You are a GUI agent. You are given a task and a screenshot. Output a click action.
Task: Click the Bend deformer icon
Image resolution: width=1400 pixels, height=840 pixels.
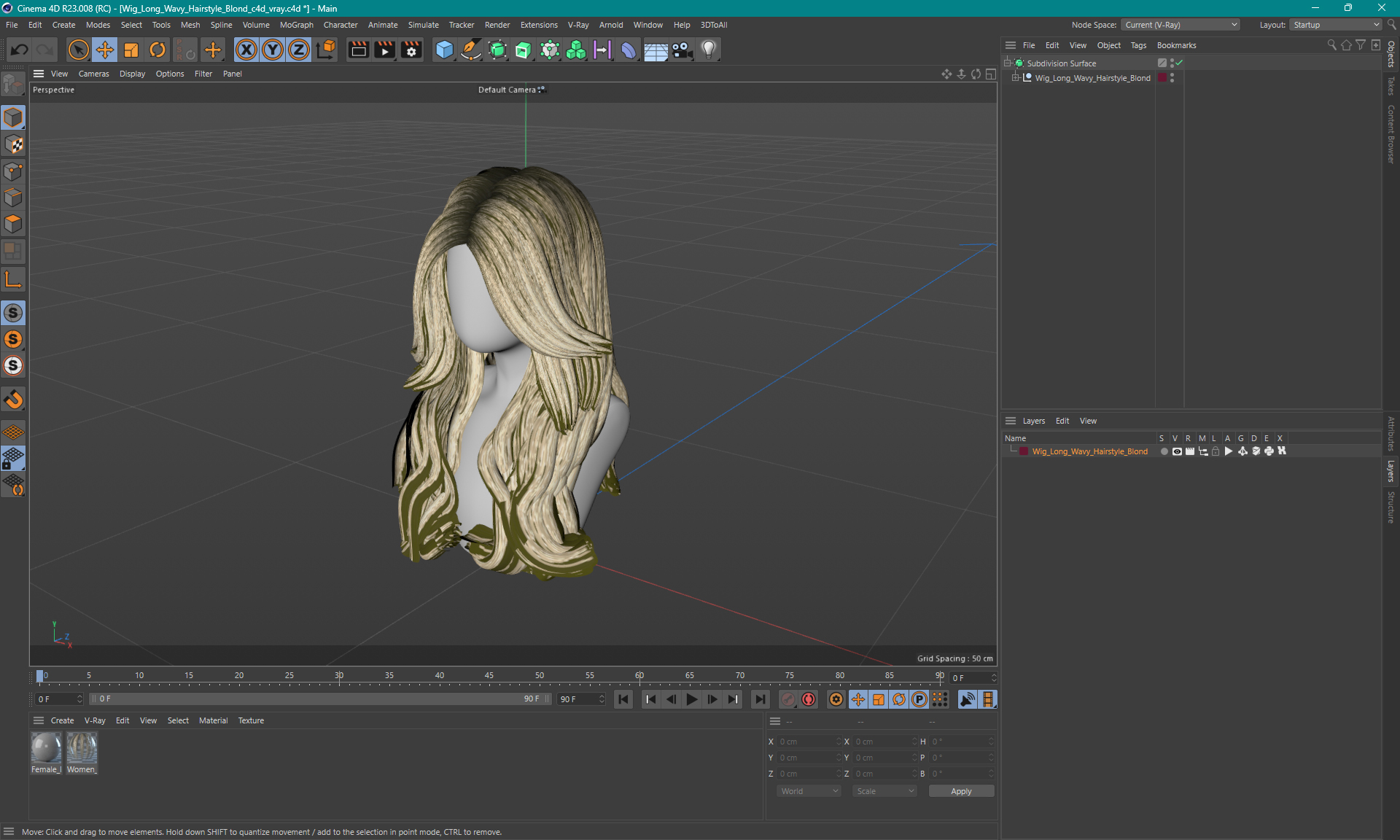[x=629, y=50]
